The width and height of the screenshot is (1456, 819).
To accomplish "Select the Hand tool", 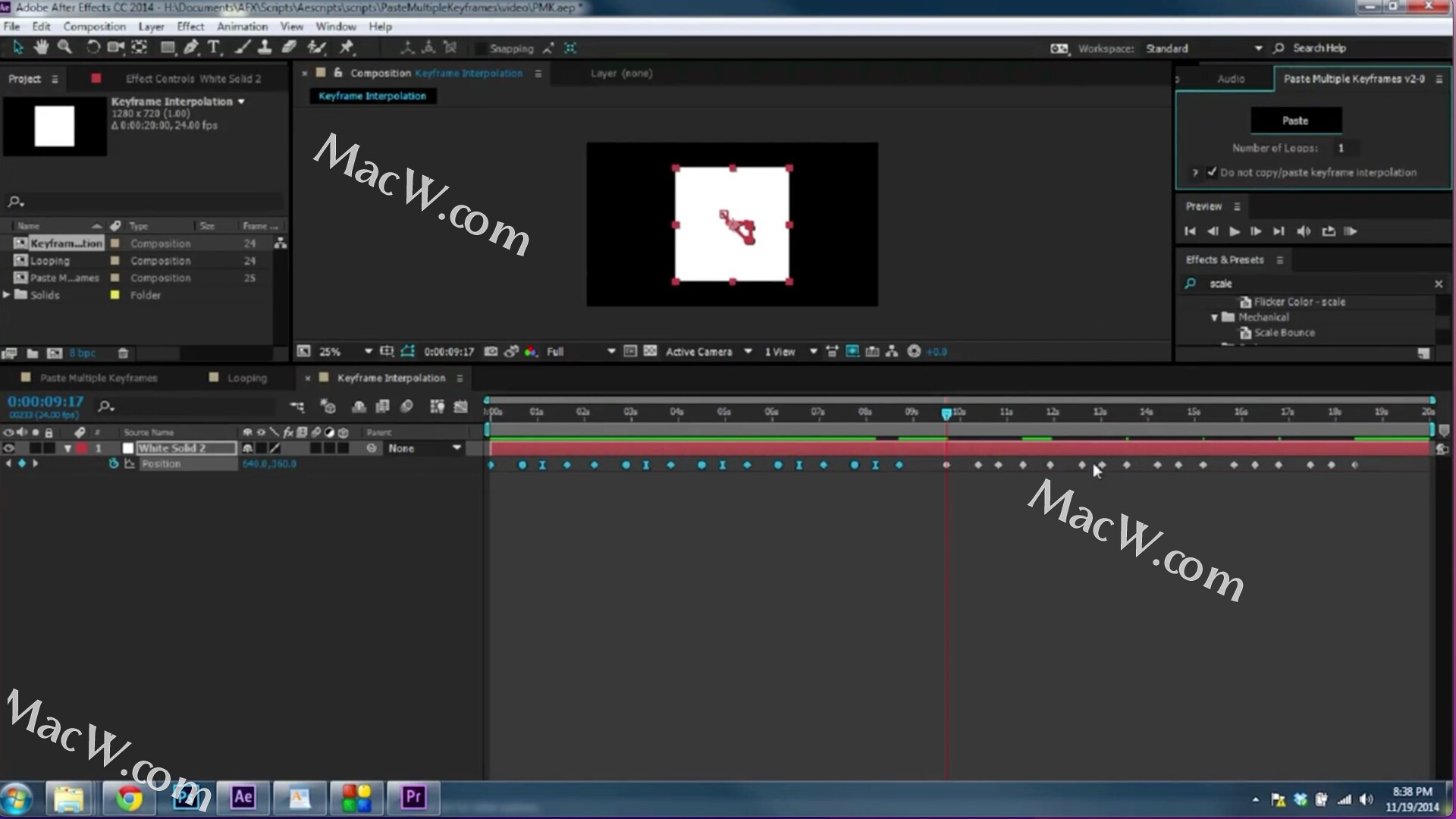I will coord(41,48).
